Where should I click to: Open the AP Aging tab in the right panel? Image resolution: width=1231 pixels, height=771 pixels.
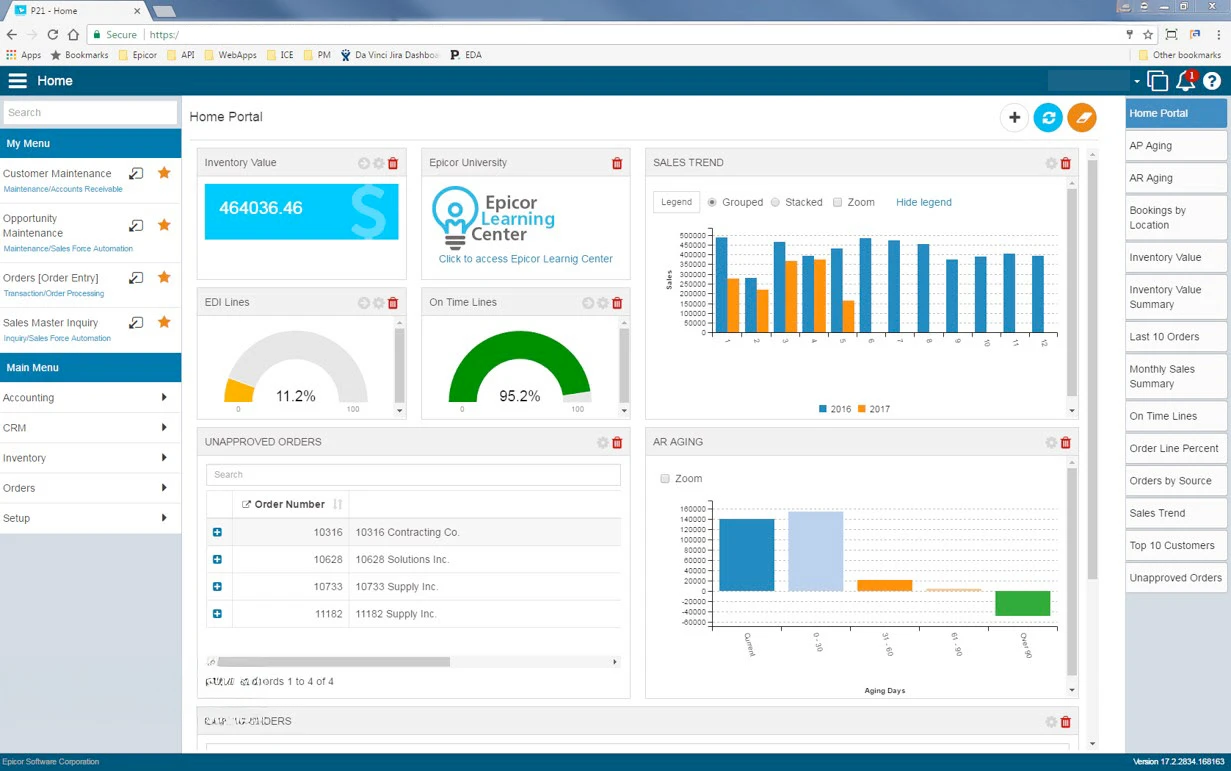[x=1175, y=146]
